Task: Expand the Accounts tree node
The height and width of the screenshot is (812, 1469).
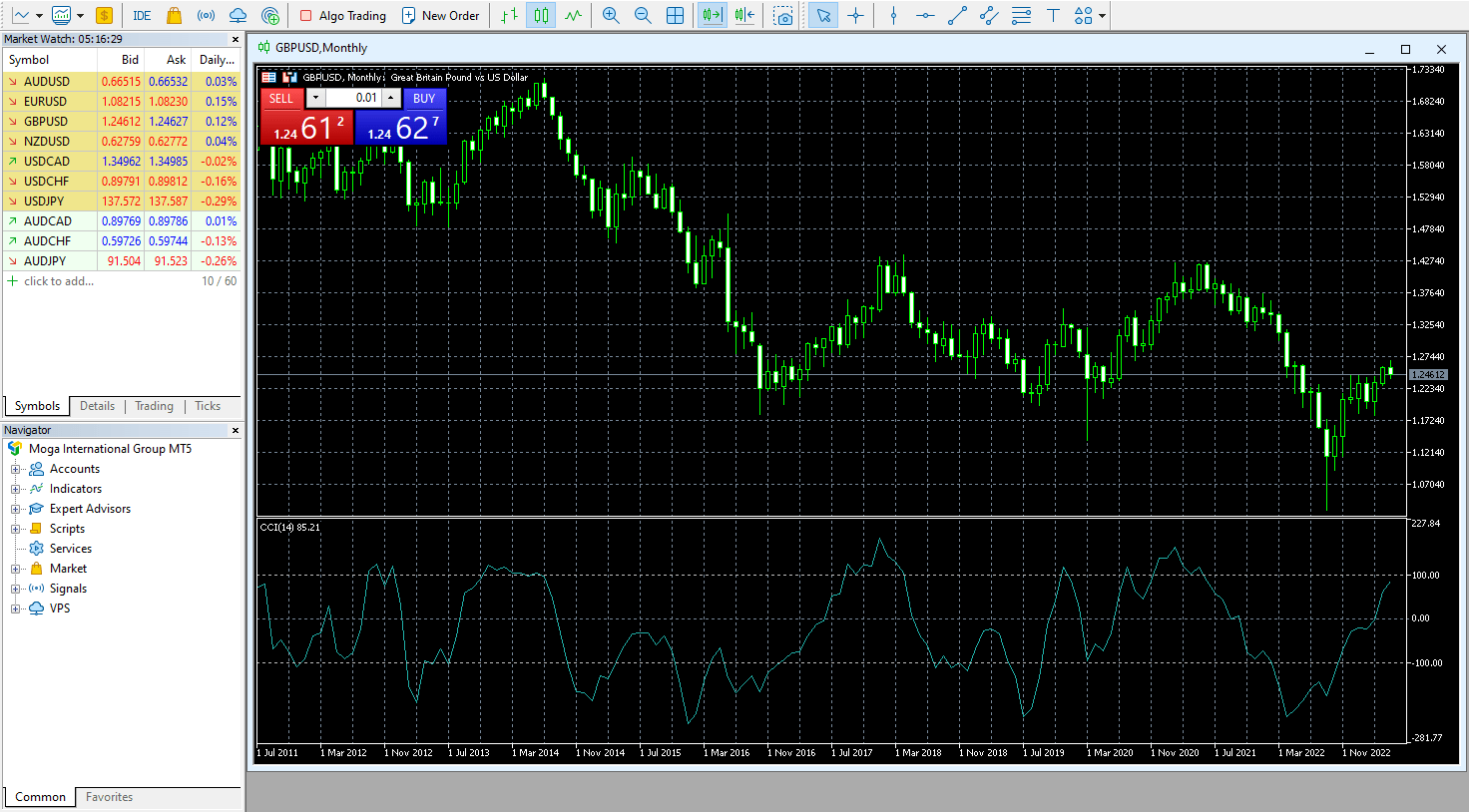Action: [15, 469]
